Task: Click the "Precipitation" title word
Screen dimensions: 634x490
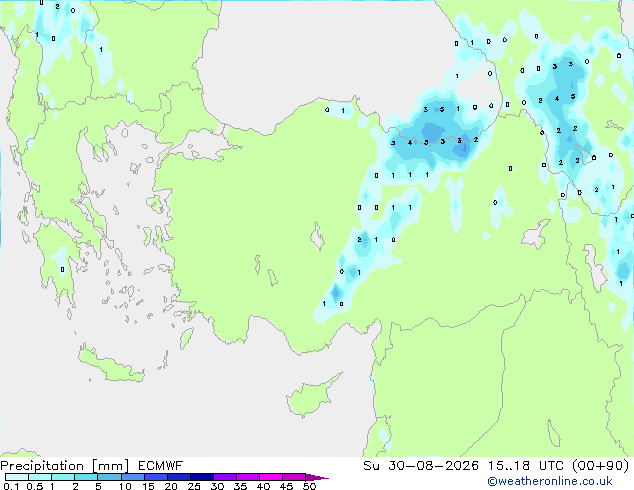Action: coord(42,466)
